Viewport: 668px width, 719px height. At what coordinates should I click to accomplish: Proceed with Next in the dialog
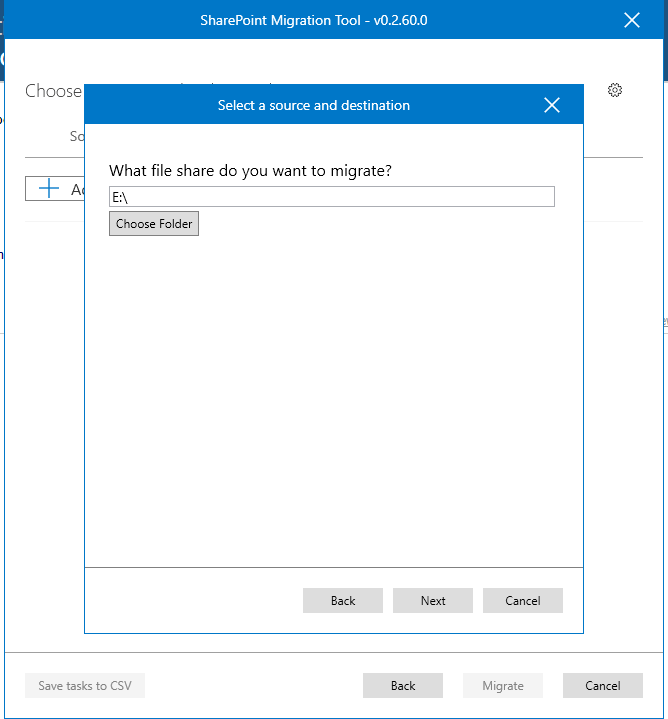coord(432,600)
